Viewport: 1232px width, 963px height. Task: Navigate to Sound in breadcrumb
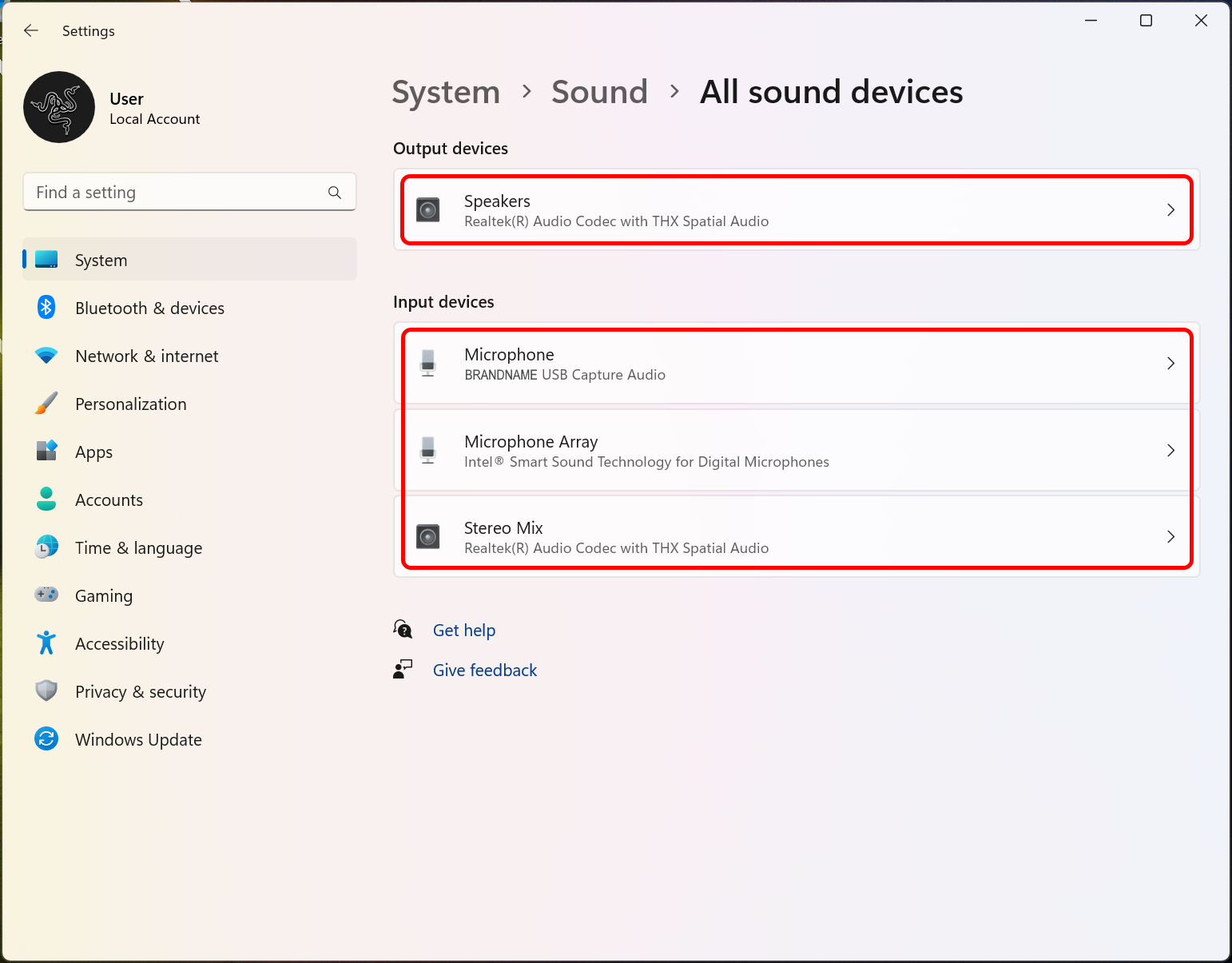click(x=599, y=92)
